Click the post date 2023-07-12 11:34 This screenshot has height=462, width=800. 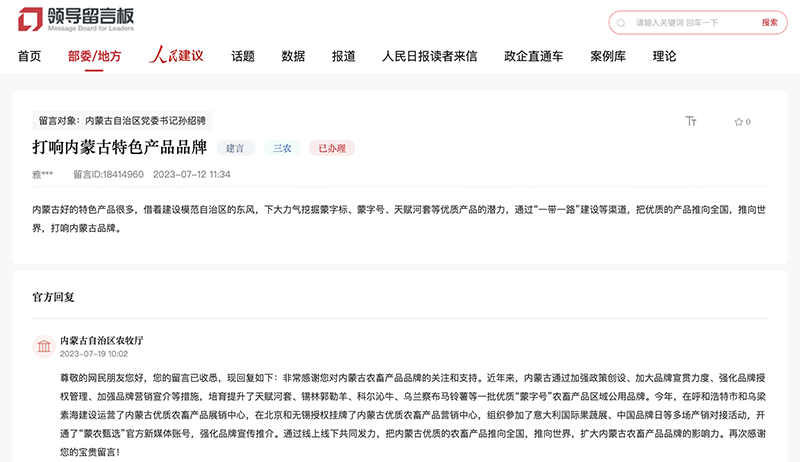[x=192, y=174]
